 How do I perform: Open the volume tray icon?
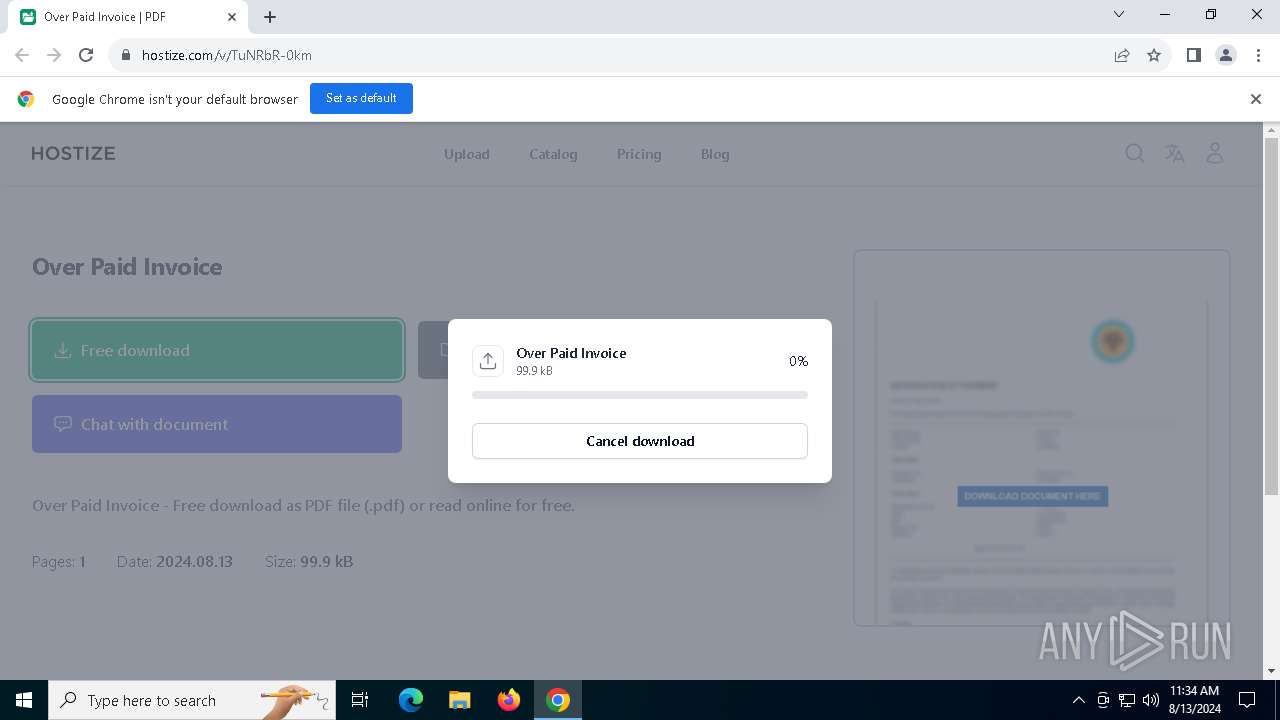tap(1150, 700)
